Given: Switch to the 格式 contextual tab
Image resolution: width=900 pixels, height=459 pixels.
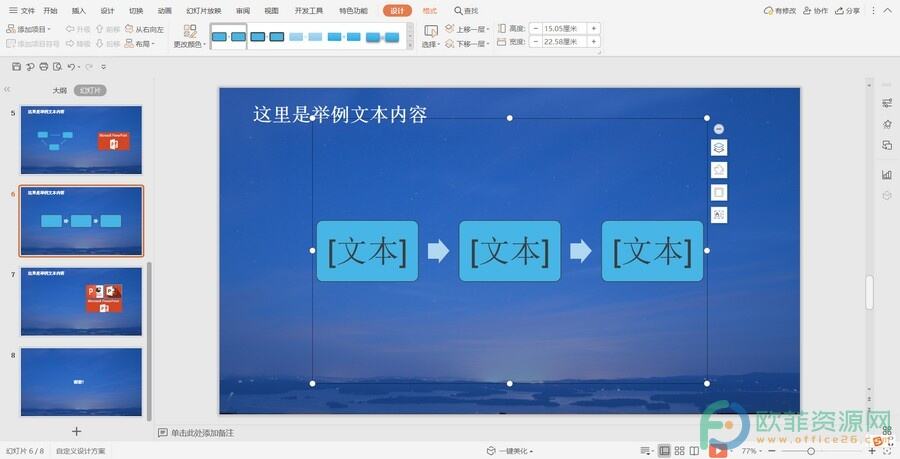Looking at the screenshot, I should coord(429,10).
